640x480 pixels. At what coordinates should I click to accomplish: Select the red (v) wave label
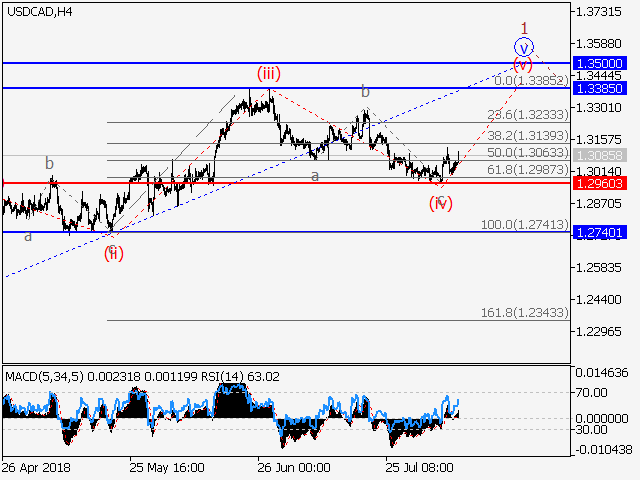coord(523,65)
